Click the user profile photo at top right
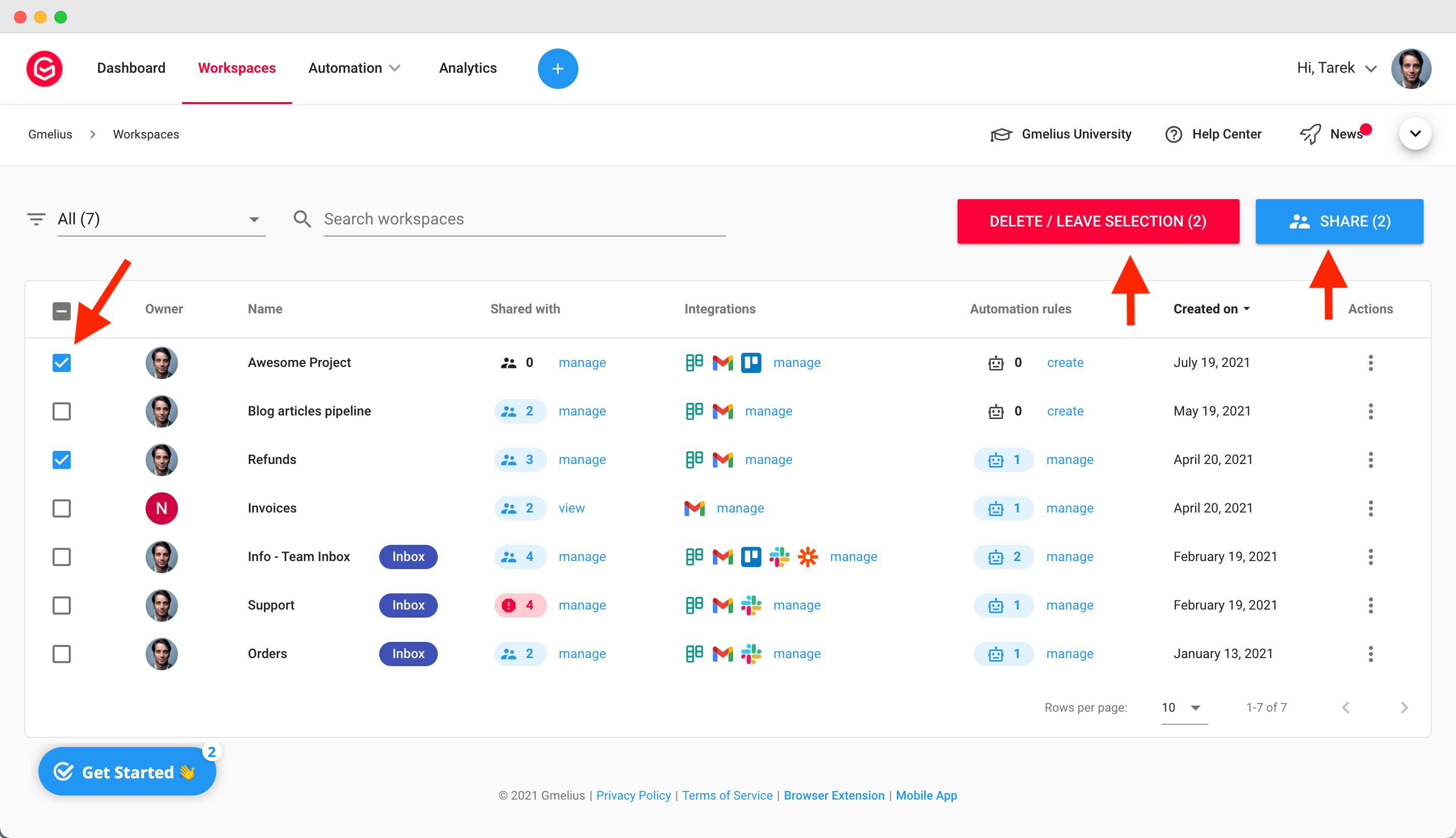1456x838 pixels. (1411, 69)
